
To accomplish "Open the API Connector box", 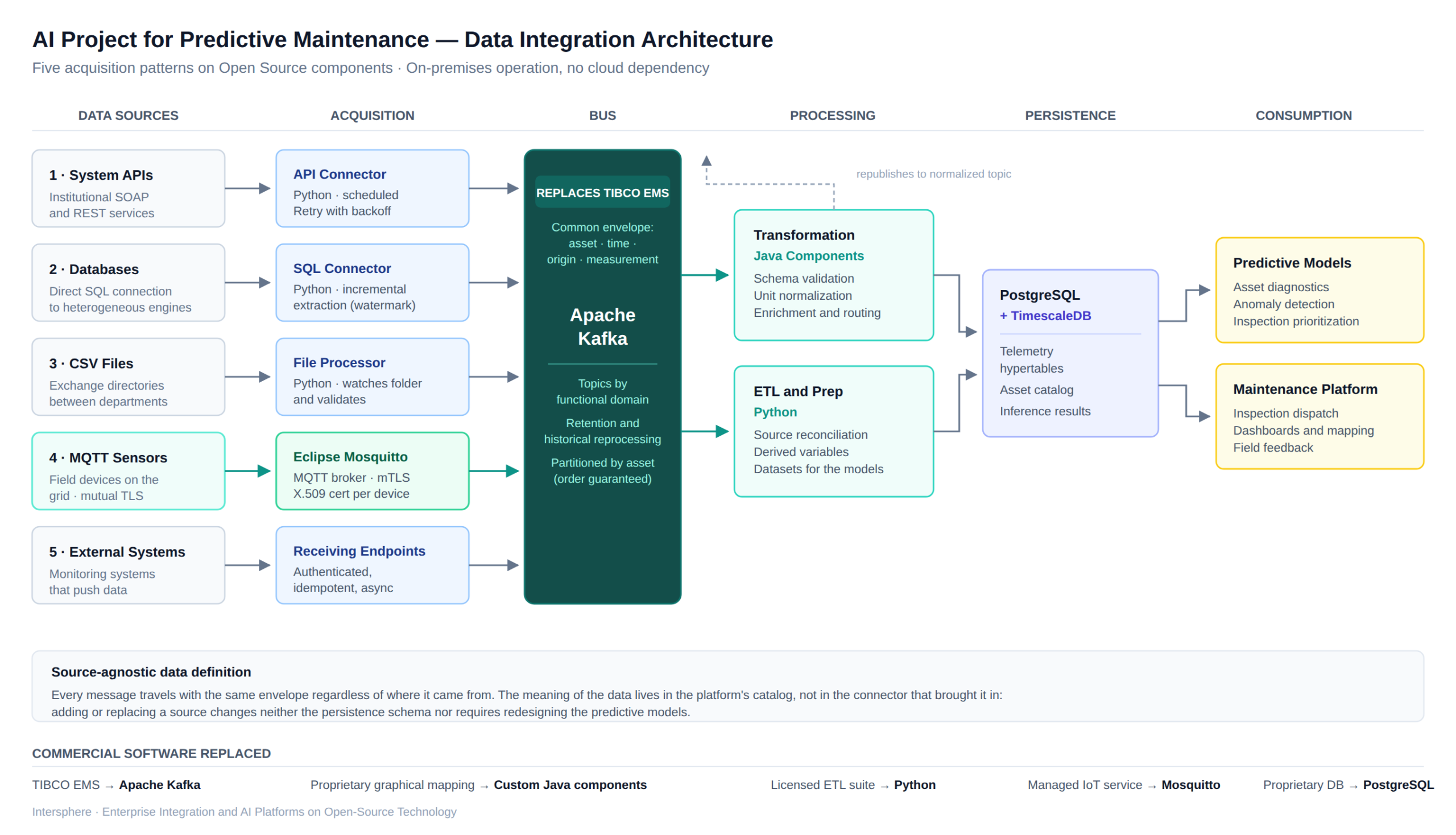I will tap(373, 189).
